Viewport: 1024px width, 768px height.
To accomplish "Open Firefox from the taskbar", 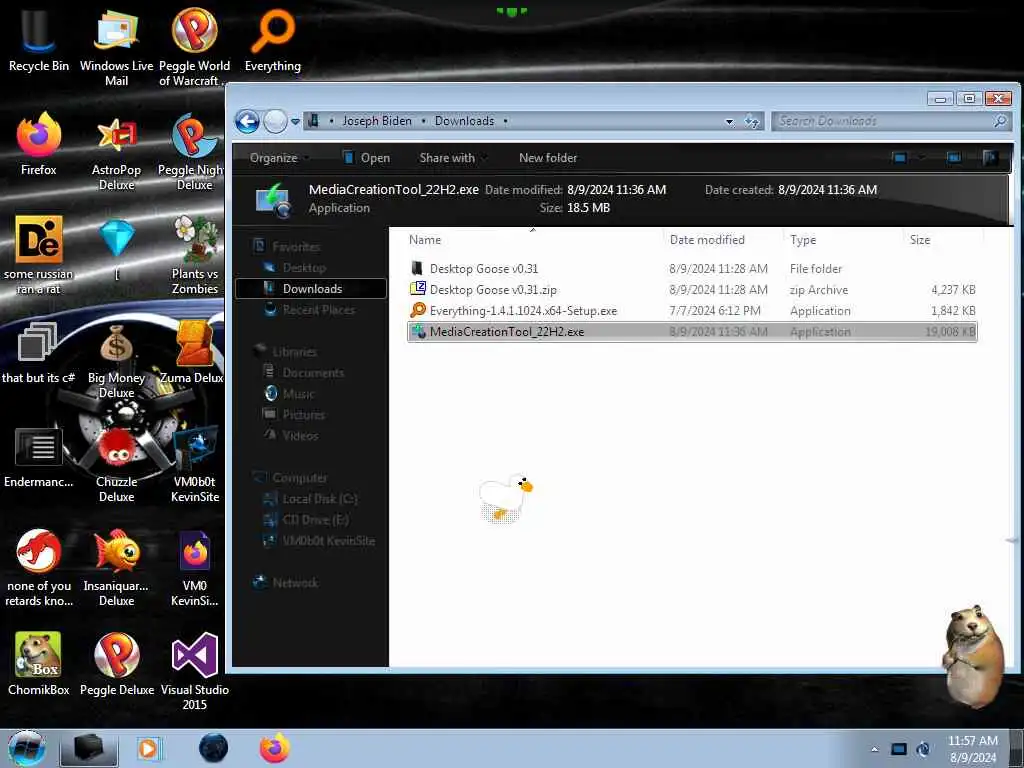I will click(275, 748).
